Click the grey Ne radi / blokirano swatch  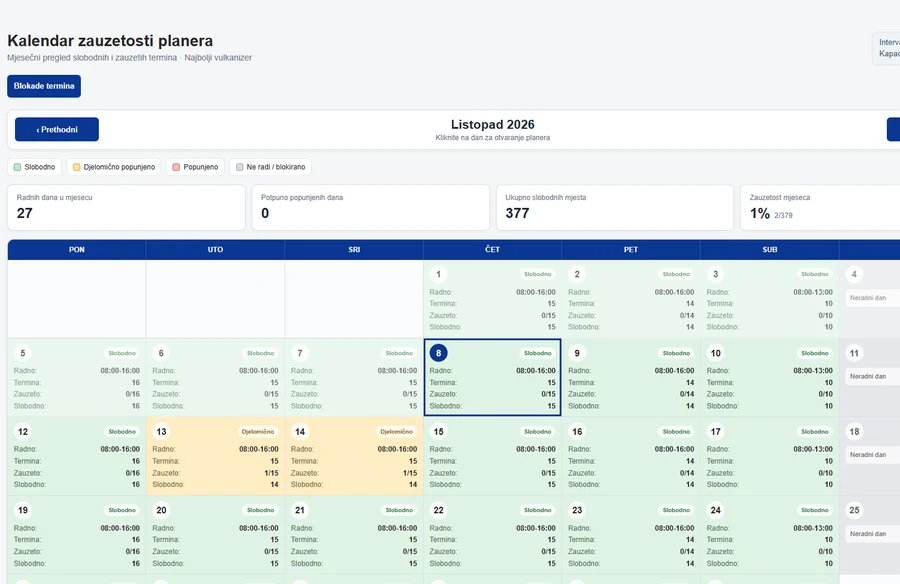[239, 167]
